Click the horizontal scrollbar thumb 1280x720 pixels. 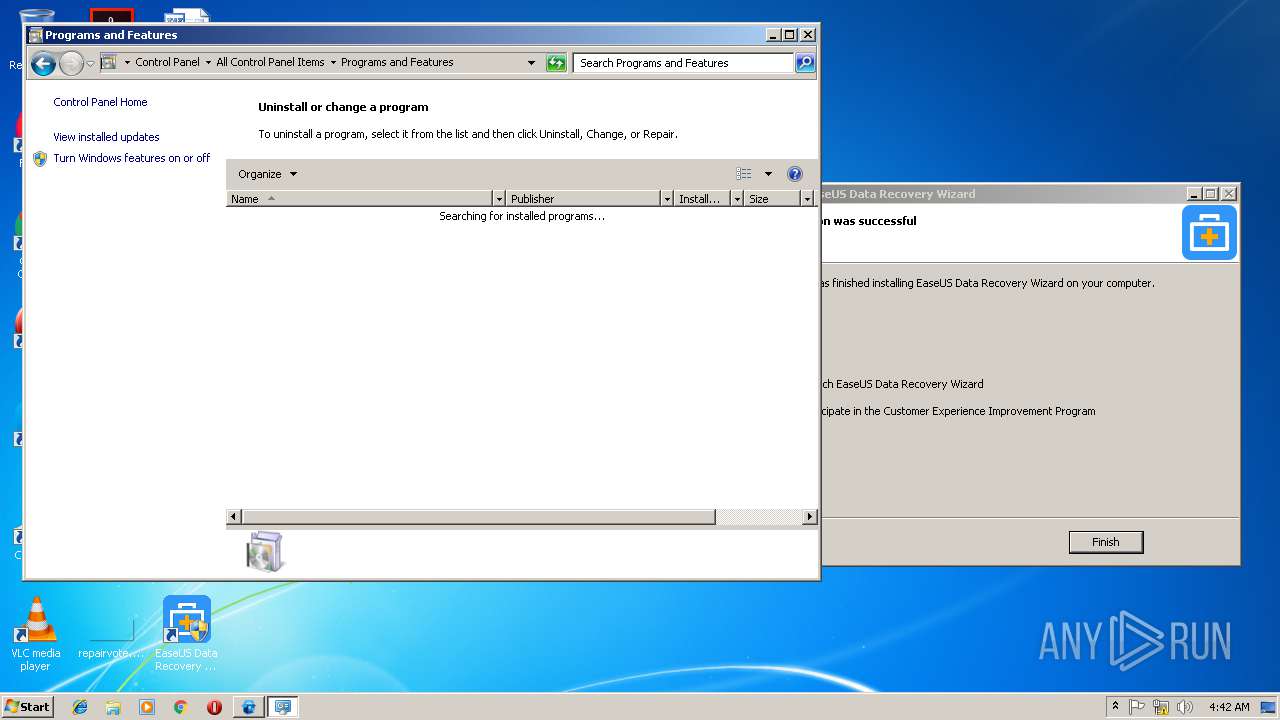[478, 517]
